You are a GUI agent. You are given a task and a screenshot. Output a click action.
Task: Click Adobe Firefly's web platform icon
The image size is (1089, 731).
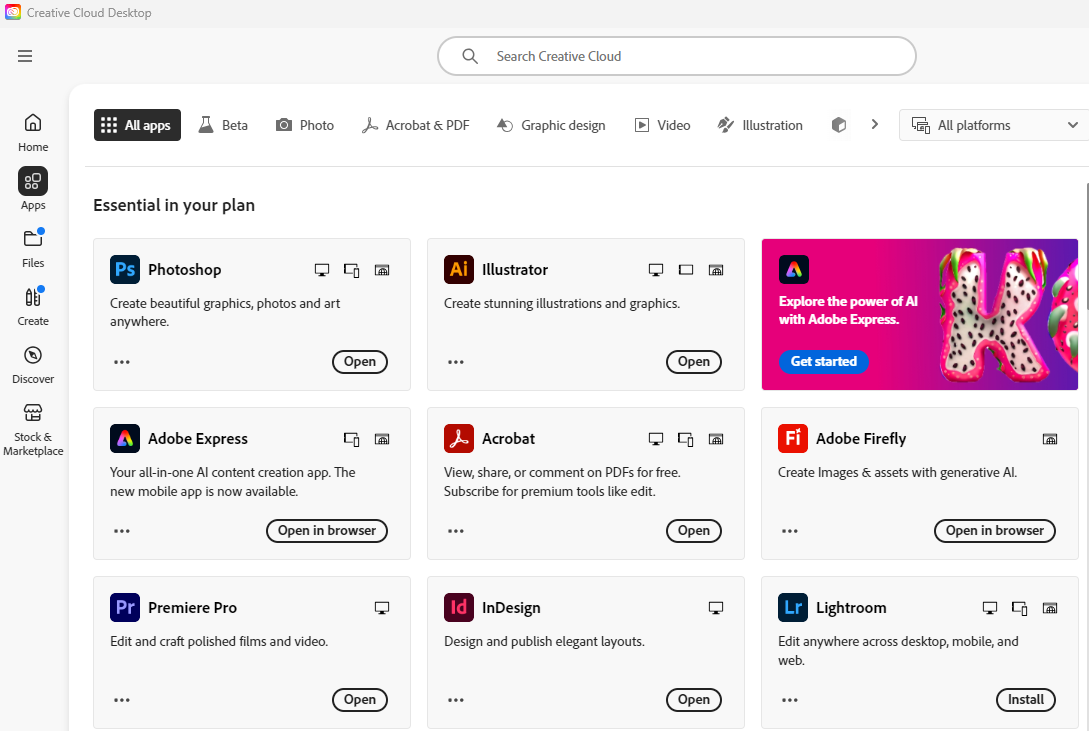(x=1050, y=439)
